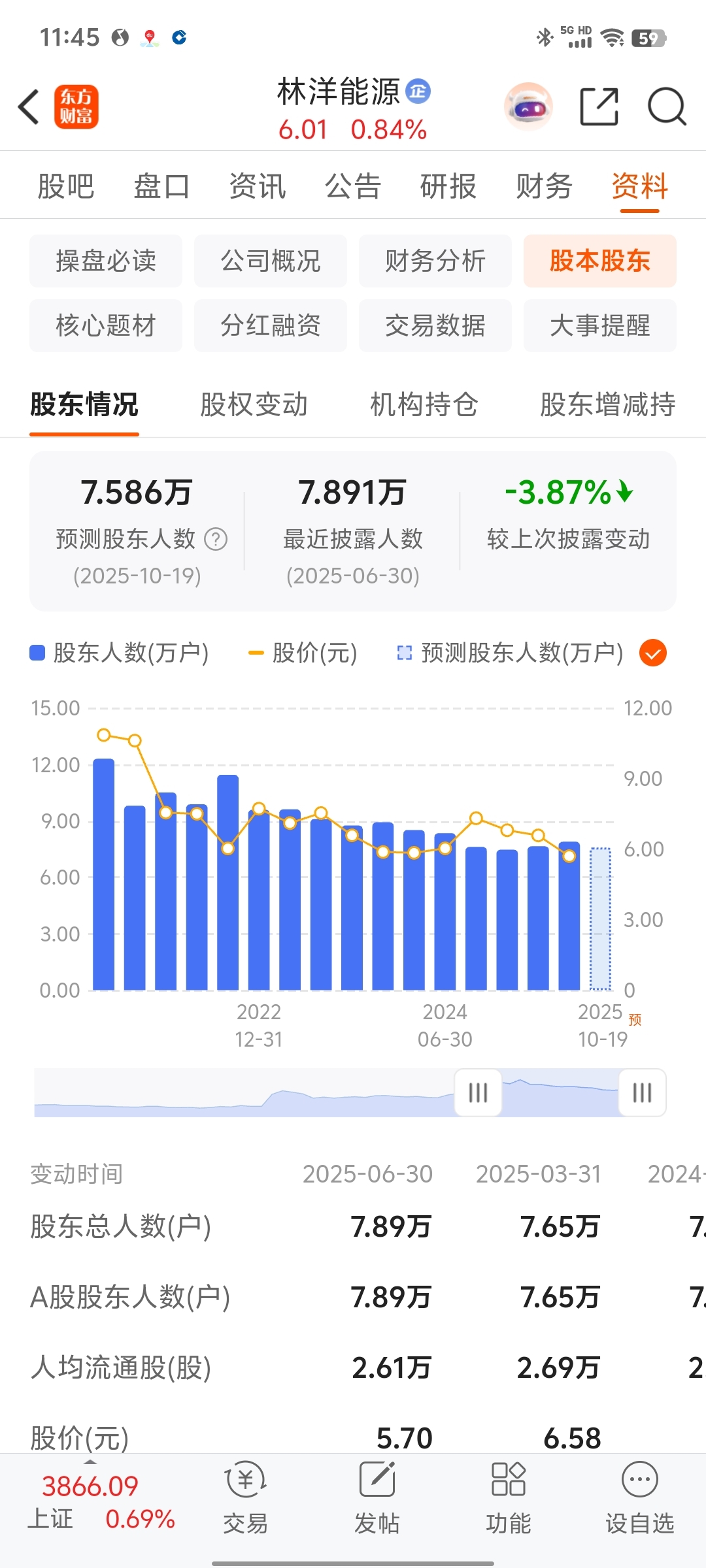Image resolution: width=706 pixels, height=1568 pixels.
Task: Open the 交易数据 section
Action: coord(435,325)
